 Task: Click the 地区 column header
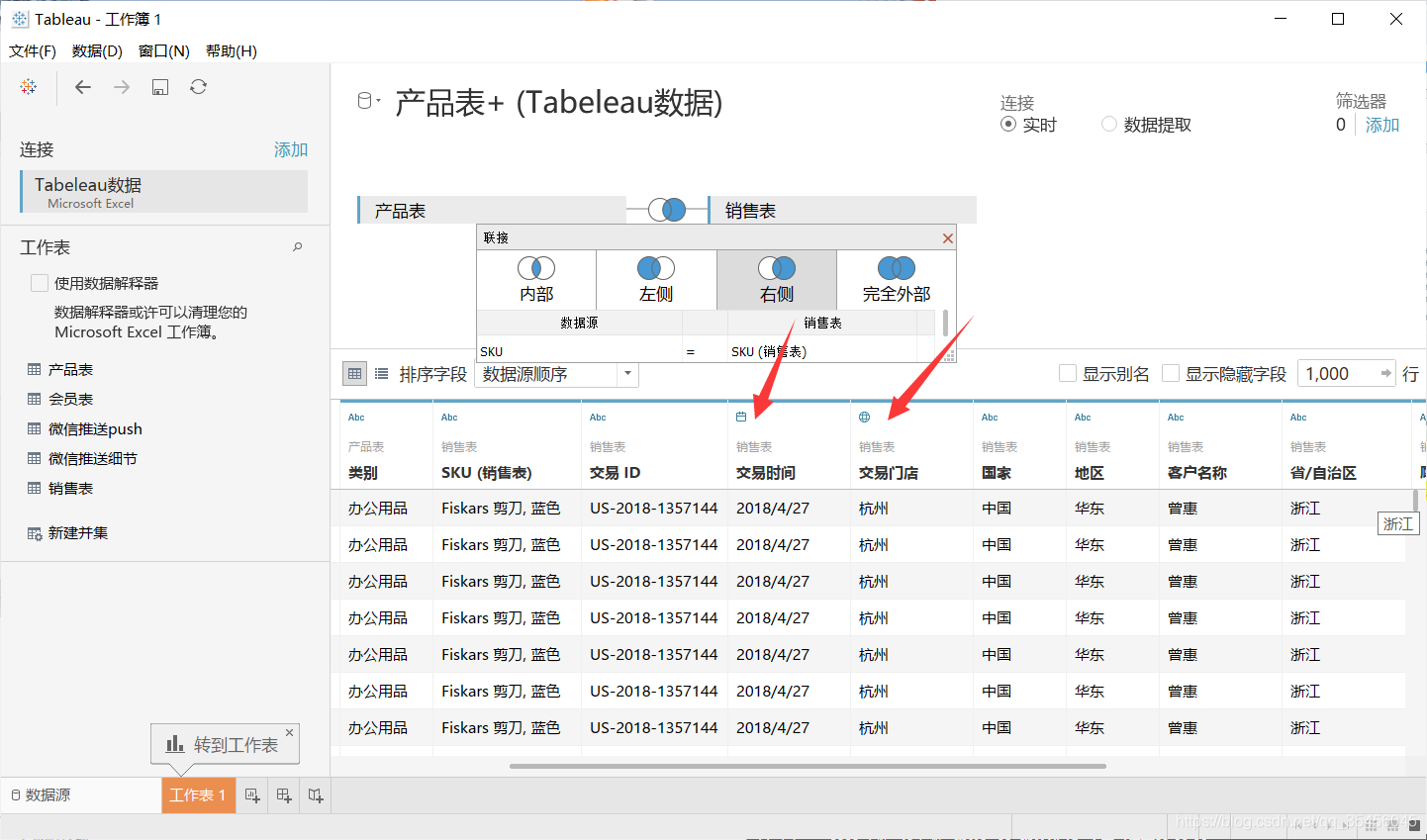(1090, 473)
